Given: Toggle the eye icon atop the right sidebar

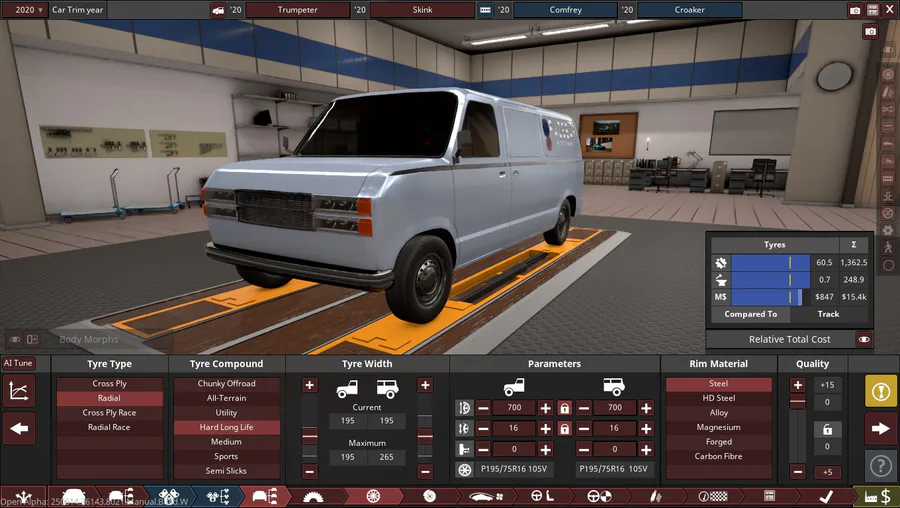Looking at the screenshot, I should [x=888, y=50].
